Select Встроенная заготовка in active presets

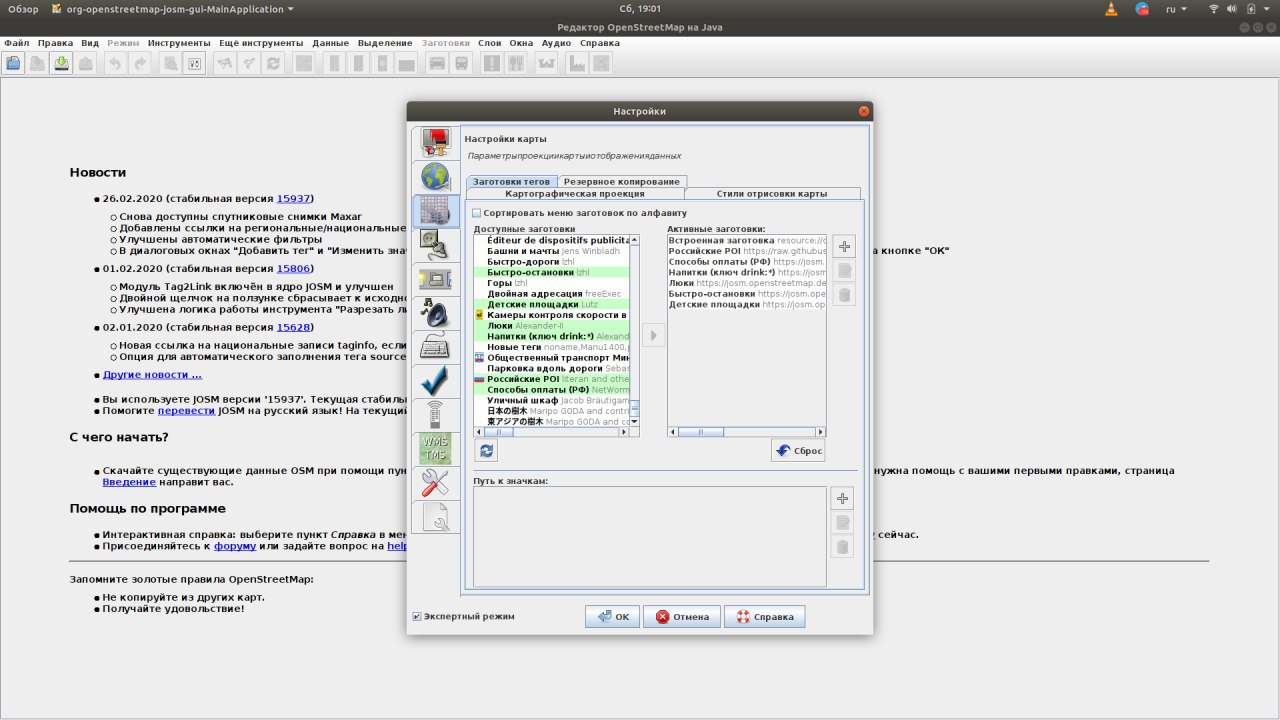click(747, 240)
